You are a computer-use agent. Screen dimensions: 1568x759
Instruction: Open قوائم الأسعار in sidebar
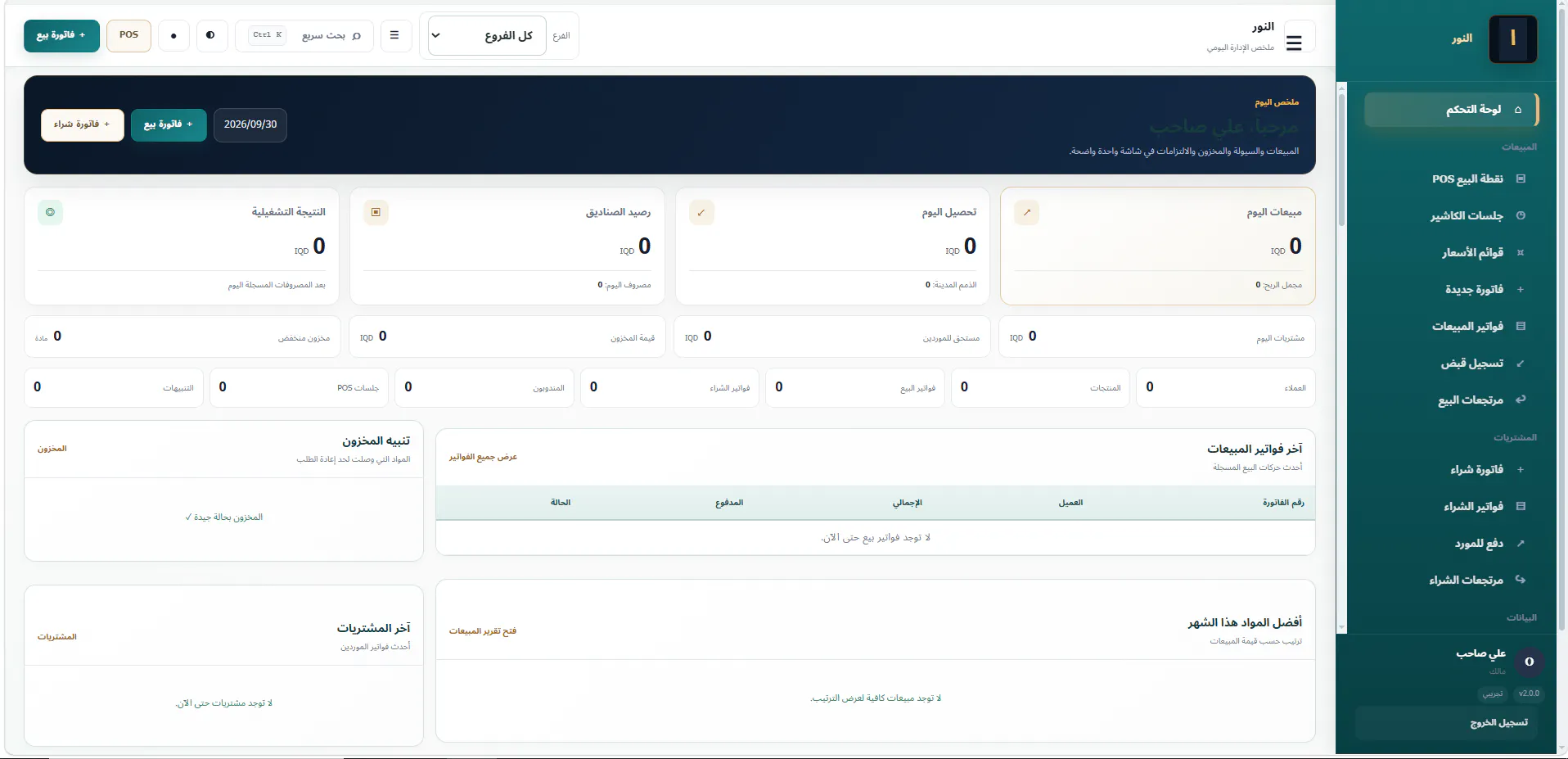click(1451, 252)
